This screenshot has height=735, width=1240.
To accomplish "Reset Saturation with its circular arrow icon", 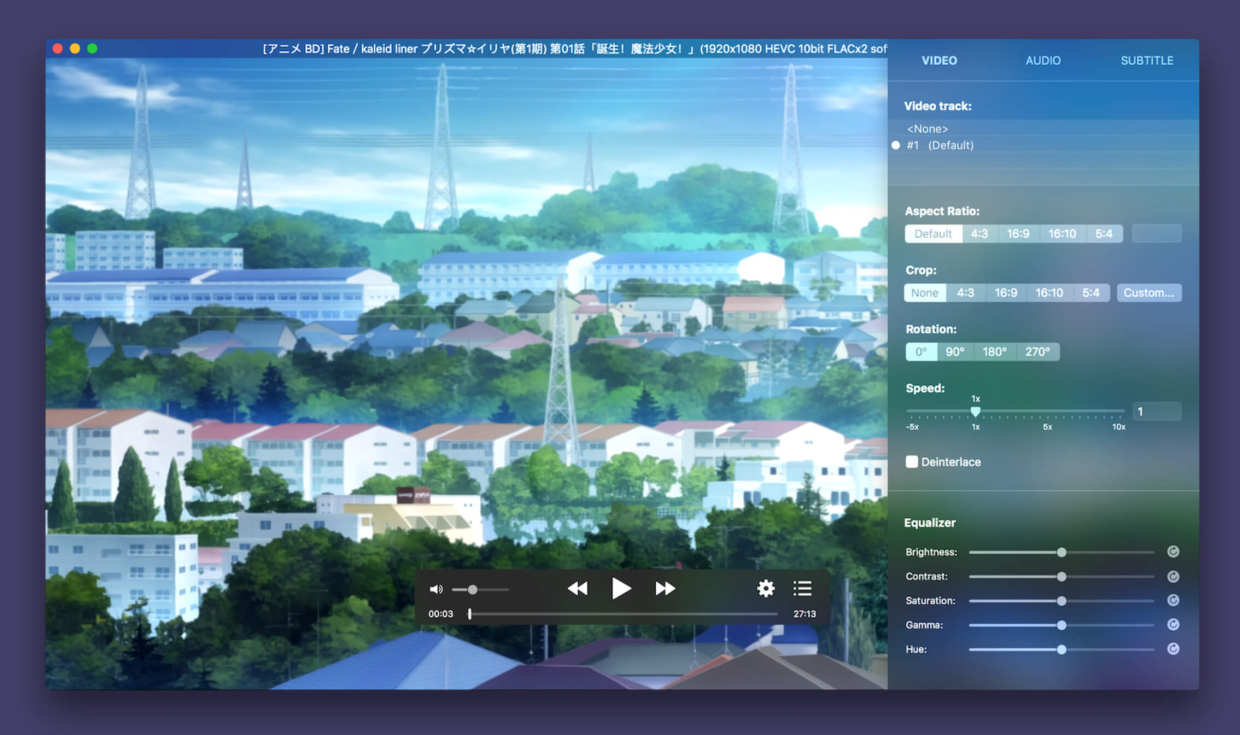I will (x=1173, y=600).
